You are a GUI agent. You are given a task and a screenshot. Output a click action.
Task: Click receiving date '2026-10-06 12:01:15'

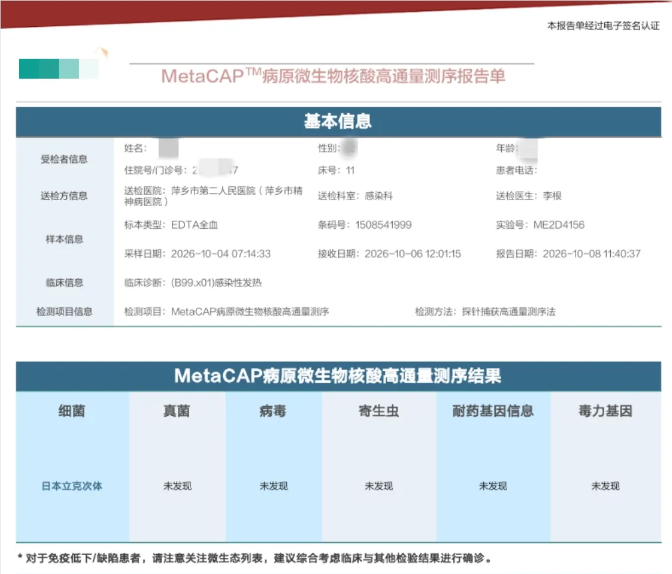[x=413, y=254]
